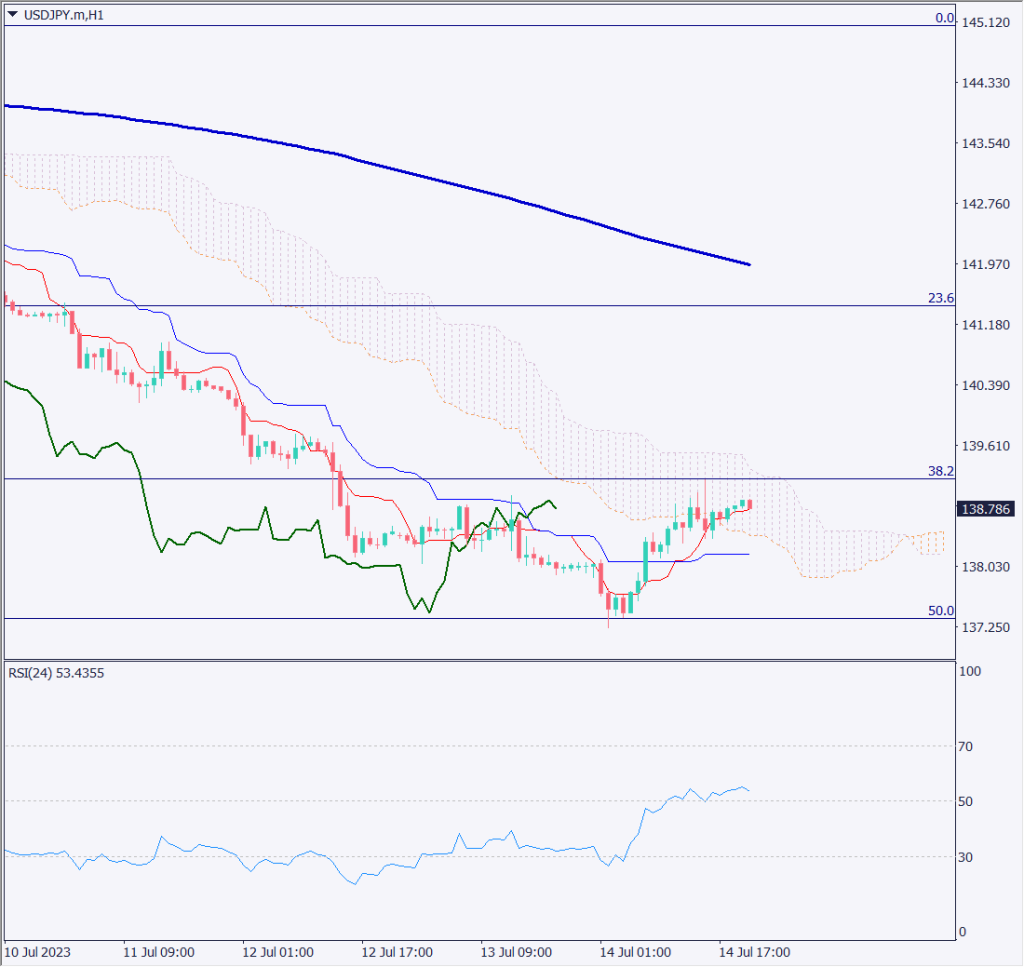Viewport: 1024px width, 967px height.
Task: Select the RSI 70 level on the scale
Action: click(968, 746)
